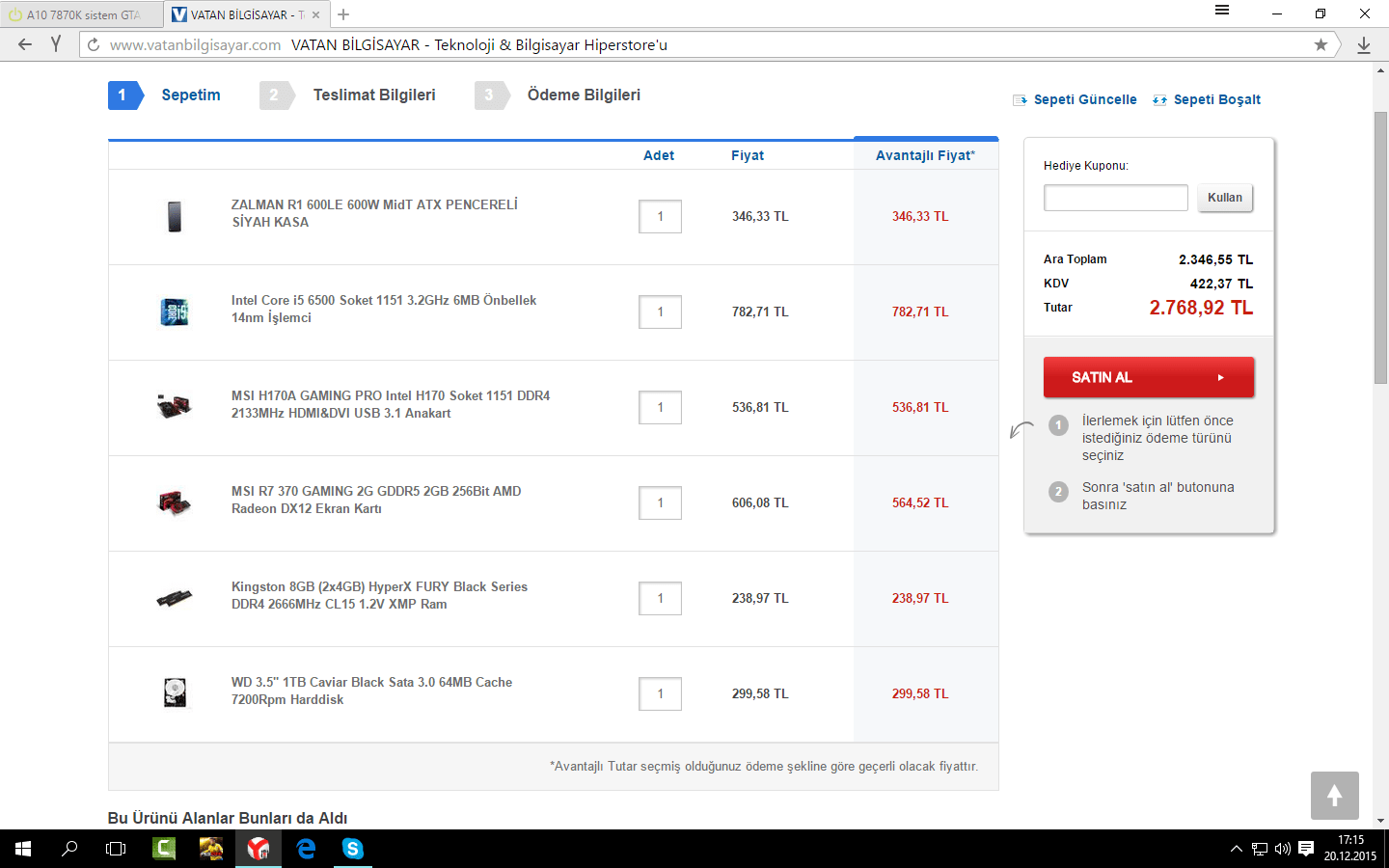Open the browser hamburger menu
The height and width of the screenshot is (868, 1389).
pyautogui.click(x=1222, y=11)
